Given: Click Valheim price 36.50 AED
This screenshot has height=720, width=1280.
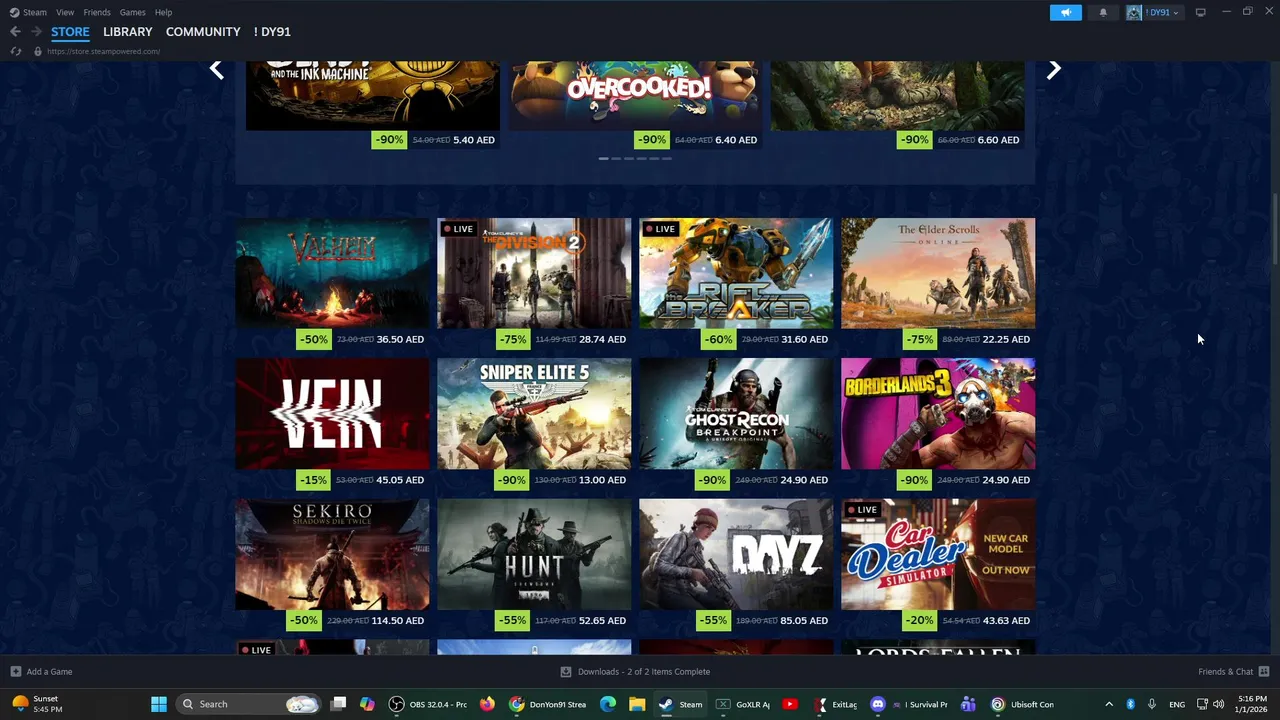Looking at the screenshot, I should coord(400,339).
